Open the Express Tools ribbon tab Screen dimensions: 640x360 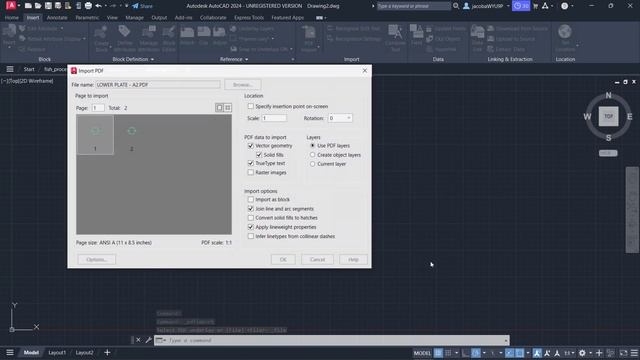[x=249, y=18]
